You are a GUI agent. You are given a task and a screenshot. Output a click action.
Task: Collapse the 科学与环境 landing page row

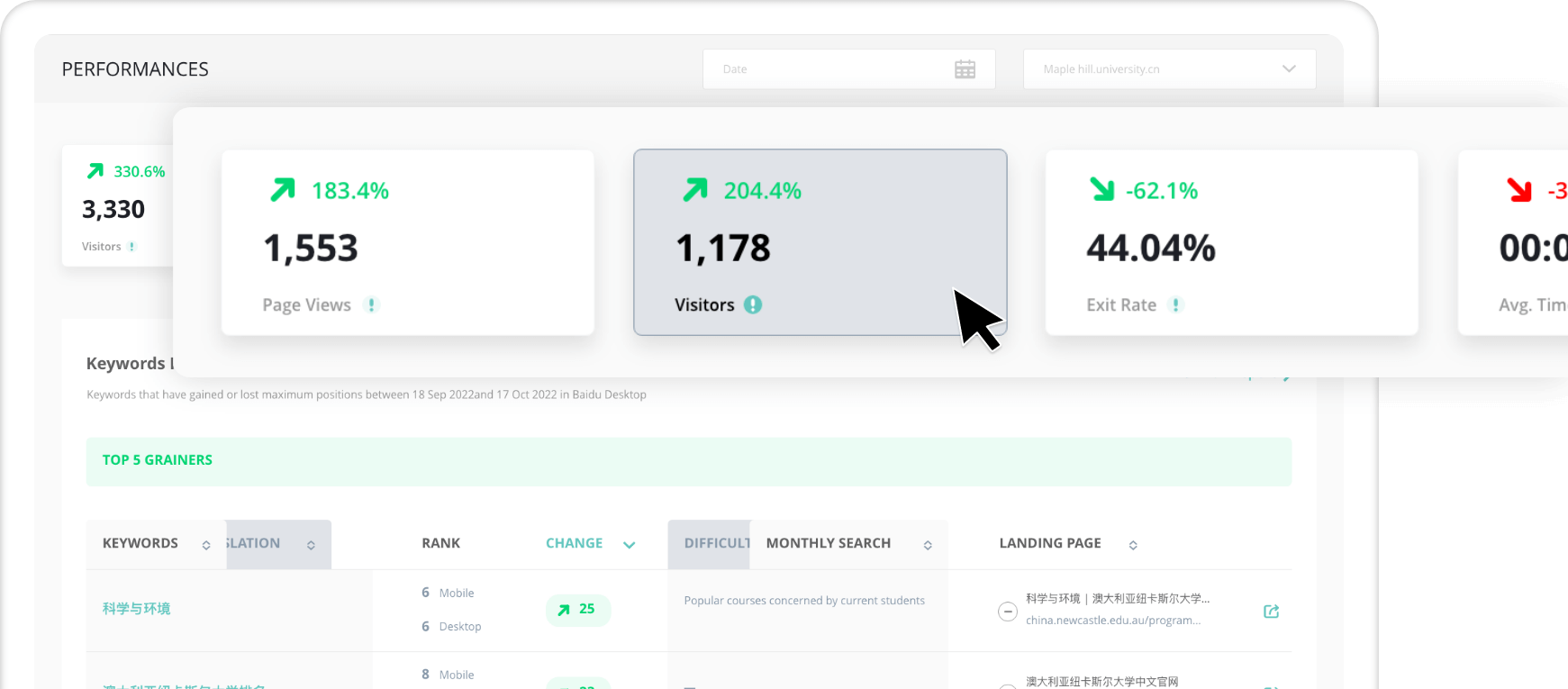(x=1008, y=612)
